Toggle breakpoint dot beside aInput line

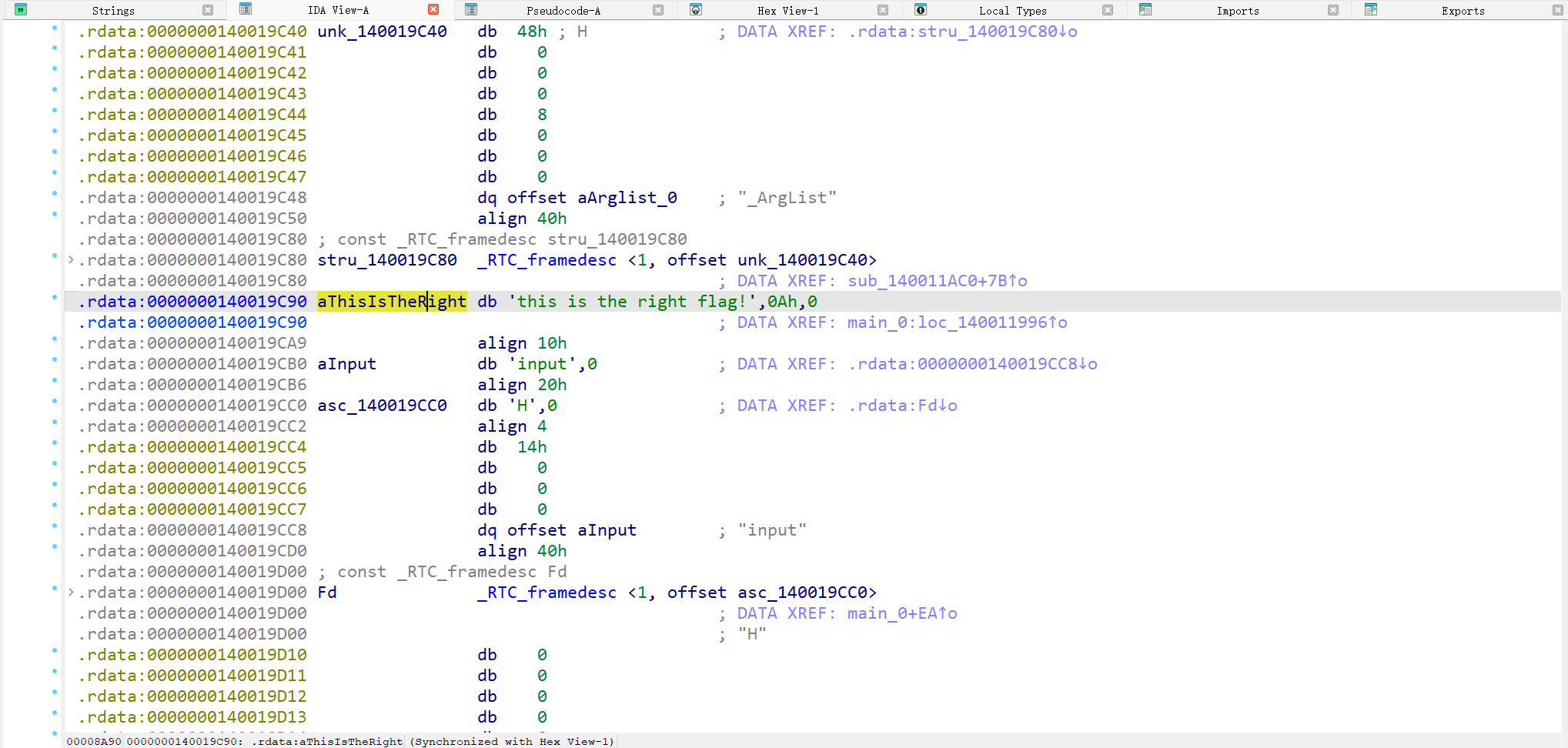[x=55, y=359]
